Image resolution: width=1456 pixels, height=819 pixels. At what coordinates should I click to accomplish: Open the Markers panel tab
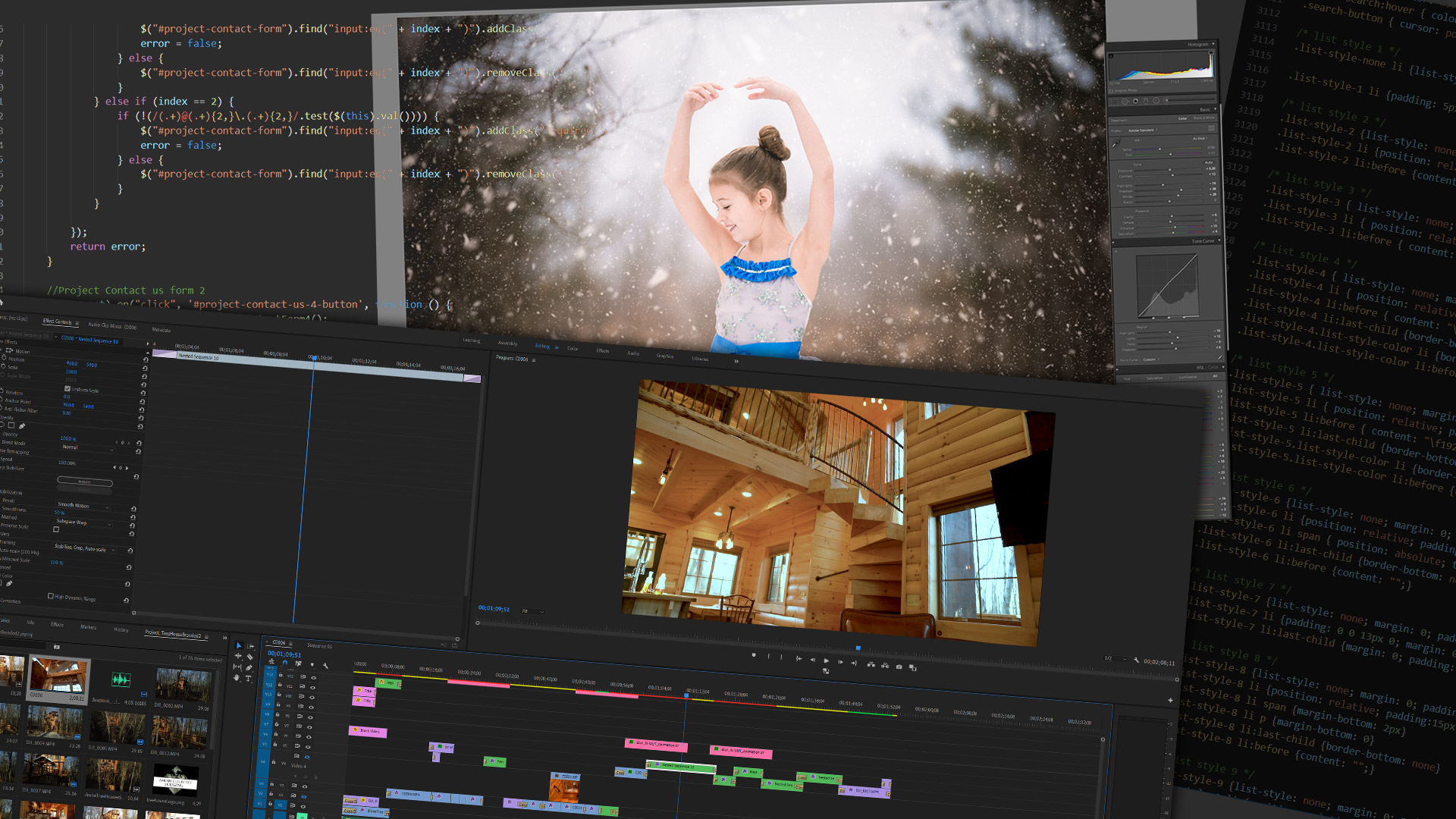coord(89,627)
